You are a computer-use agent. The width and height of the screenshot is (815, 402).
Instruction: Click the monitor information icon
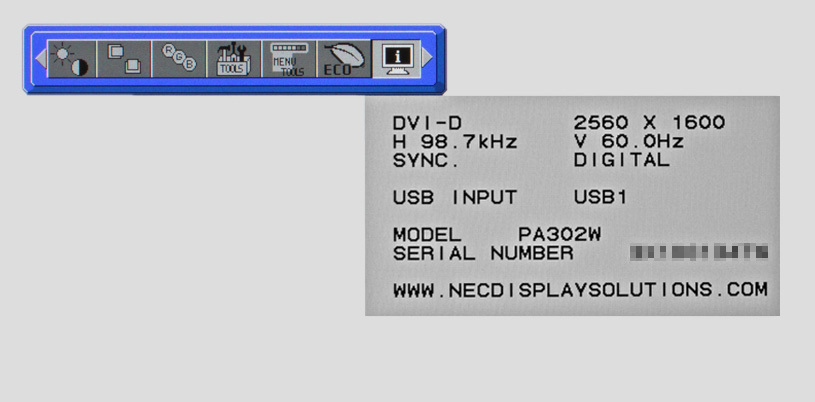tap(397, 59)
